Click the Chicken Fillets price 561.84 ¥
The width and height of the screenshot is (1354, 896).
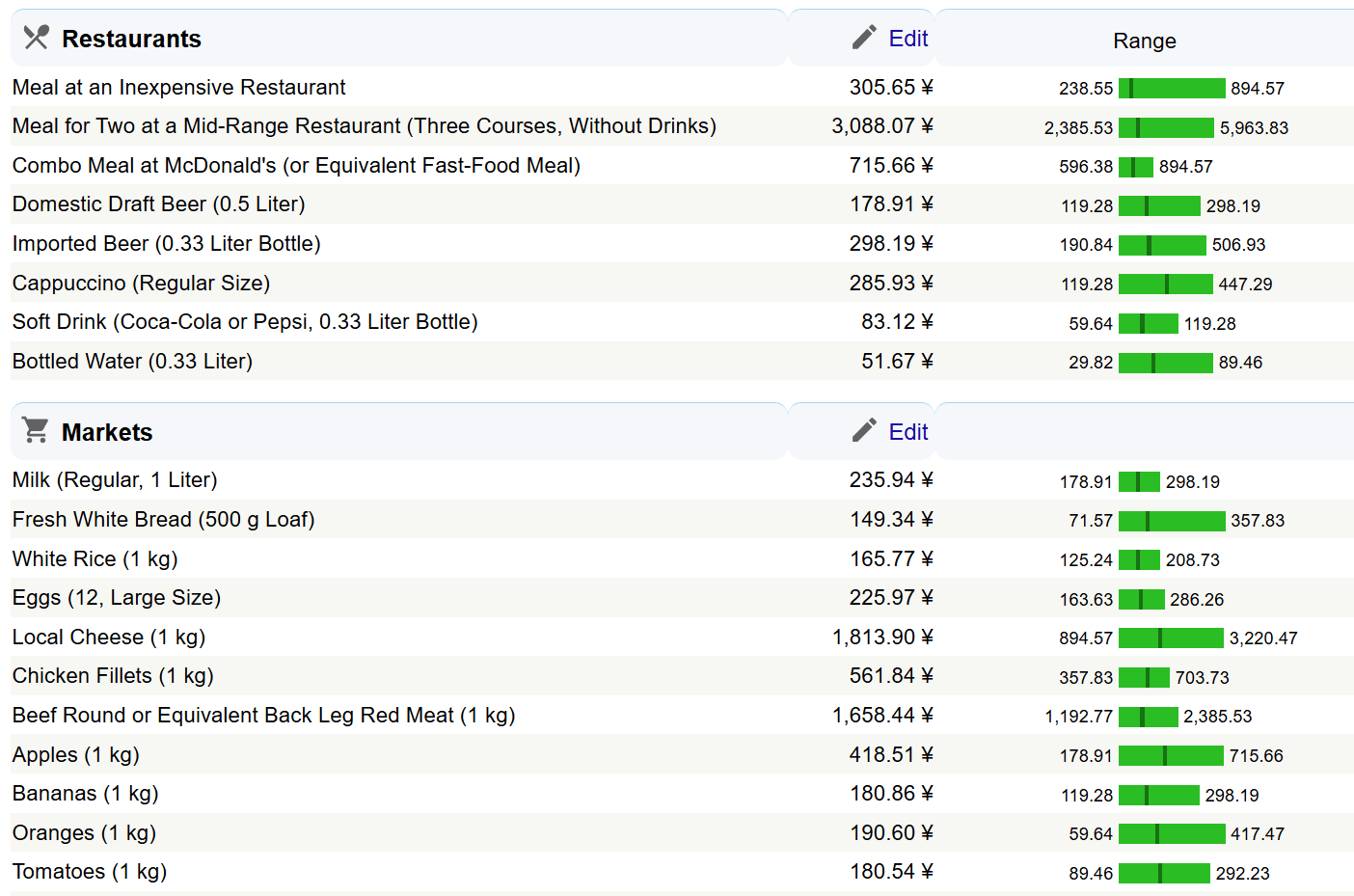[x=890, y=676]
